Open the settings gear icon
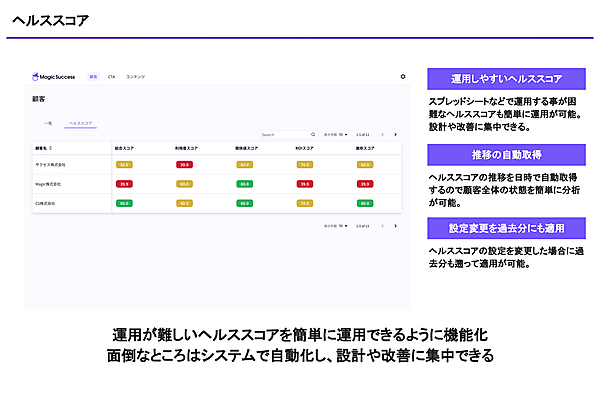This screenshot has height=400, width=600. click(x=403, y=77)
